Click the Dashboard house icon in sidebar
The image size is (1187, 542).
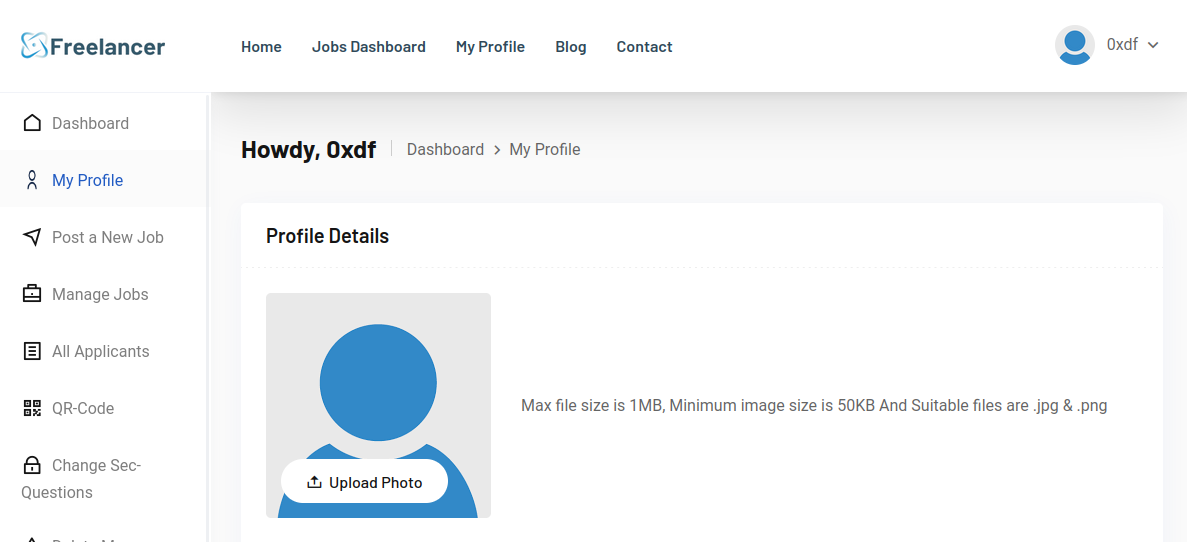(32, 123)
